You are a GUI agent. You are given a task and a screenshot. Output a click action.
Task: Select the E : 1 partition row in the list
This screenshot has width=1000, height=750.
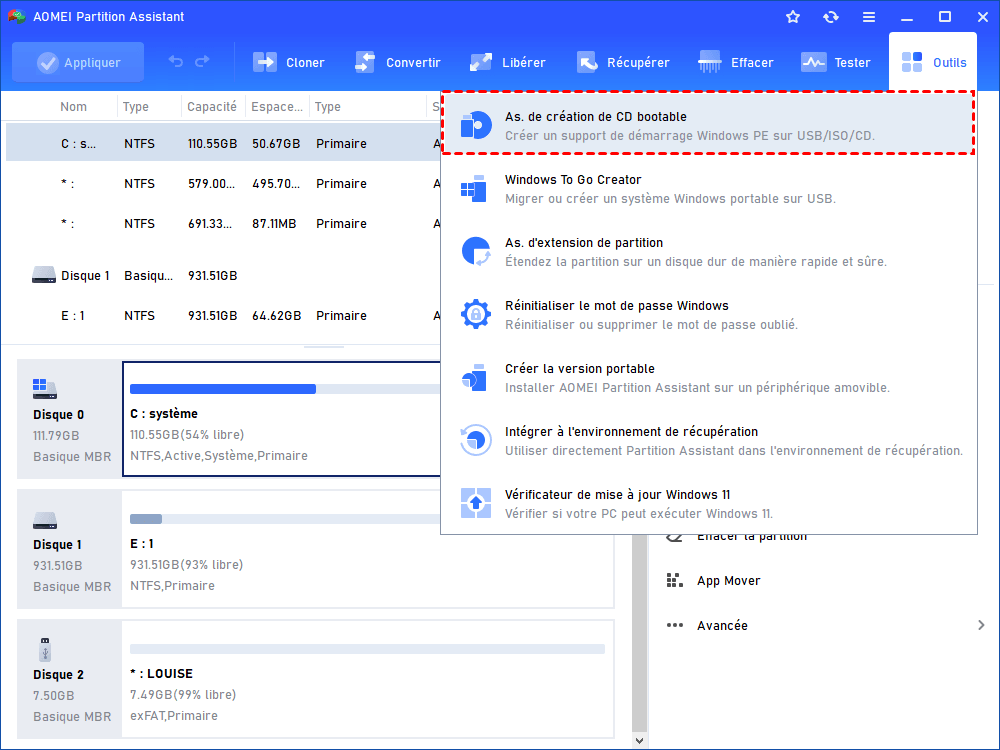pos(223,315)
